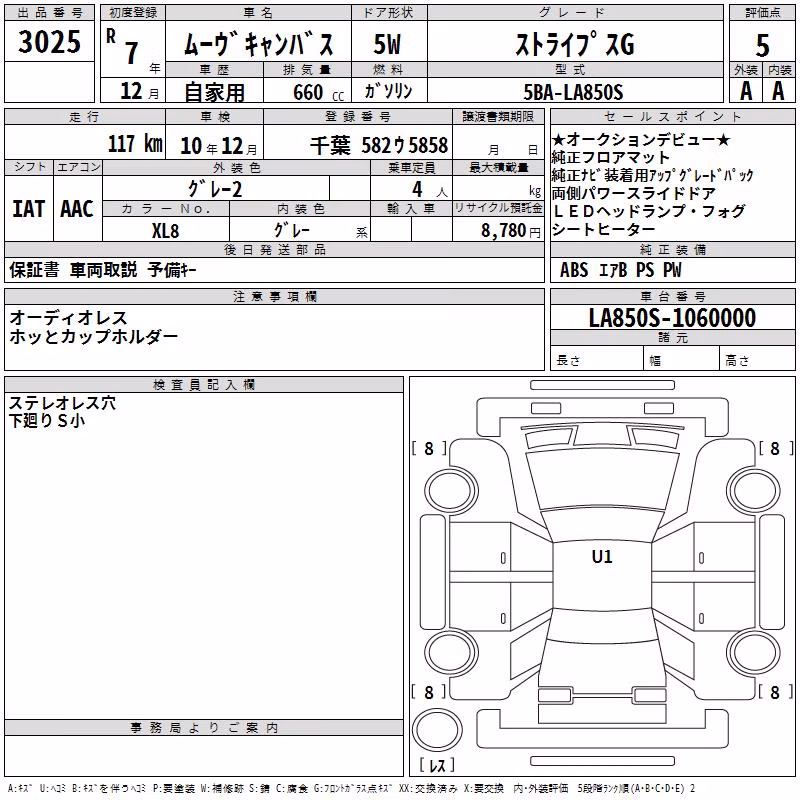Click the damage code legend line
Viewport: 800px width, 800px height.
[x=352, y=788]
